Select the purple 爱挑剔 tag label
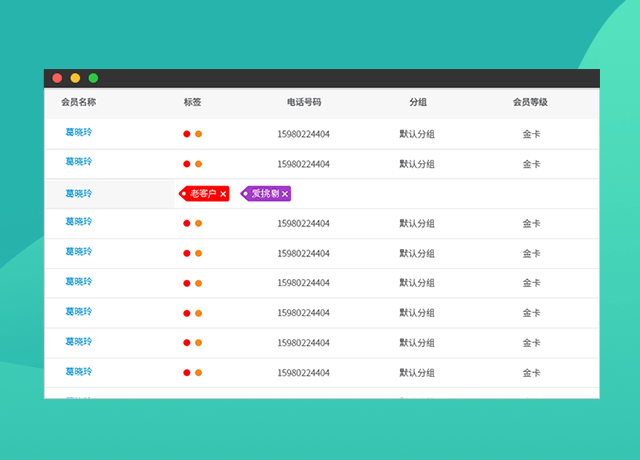The width and height of the screenshot is (640, 460). coord(264,194)
